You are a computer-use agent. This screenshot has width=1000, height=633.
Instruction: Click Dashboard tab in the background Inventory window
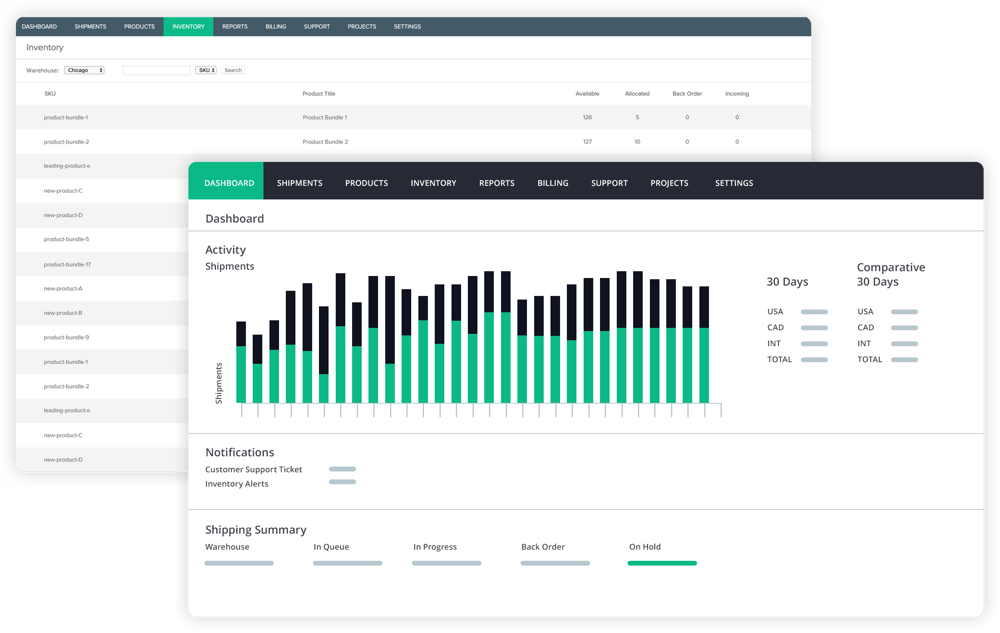(39, 27)
